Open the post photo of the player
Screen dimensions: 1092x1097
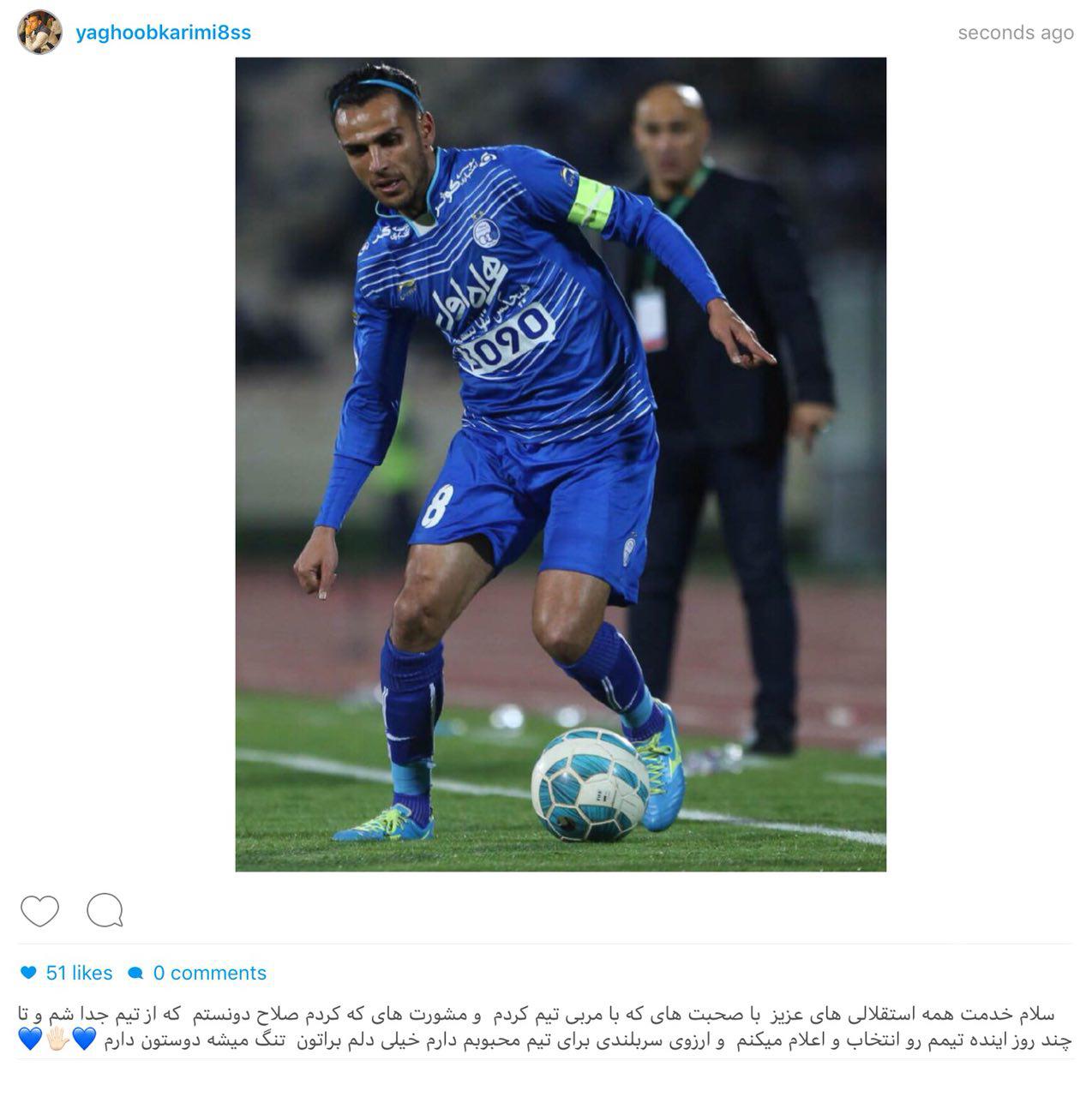(561, 465)
